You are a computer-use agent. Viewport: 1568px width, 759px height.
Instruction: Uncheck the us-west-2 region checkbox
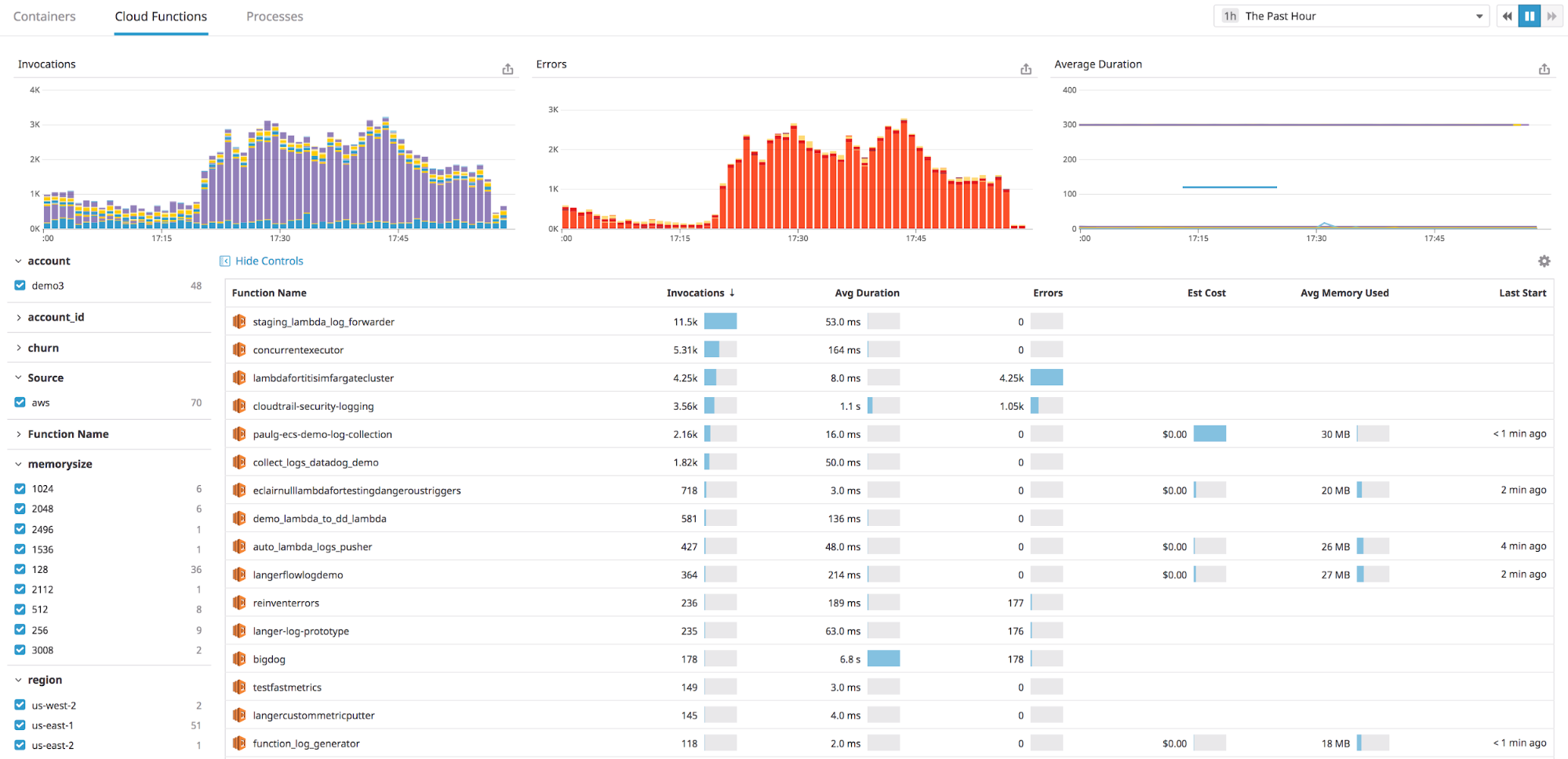tap(19, 705)
